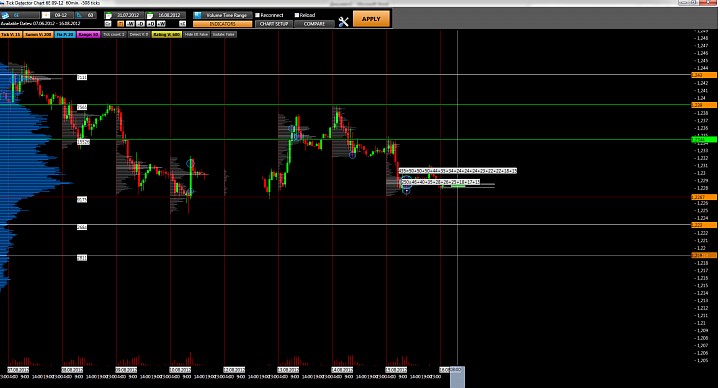The image size is (720, 388).
Task: Open CHART SETUP
Action: [274, 24]
